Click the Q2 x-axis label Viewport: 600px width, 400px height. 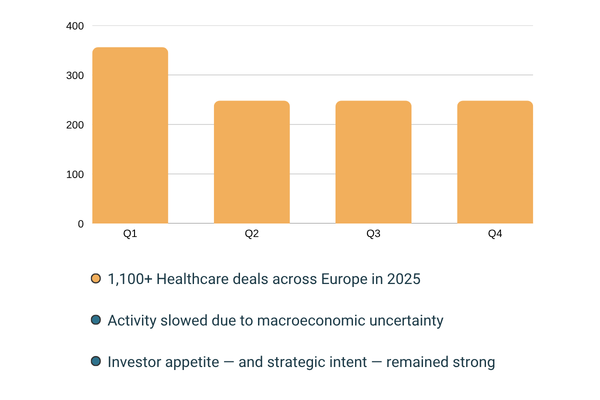[x=251, y=234]
